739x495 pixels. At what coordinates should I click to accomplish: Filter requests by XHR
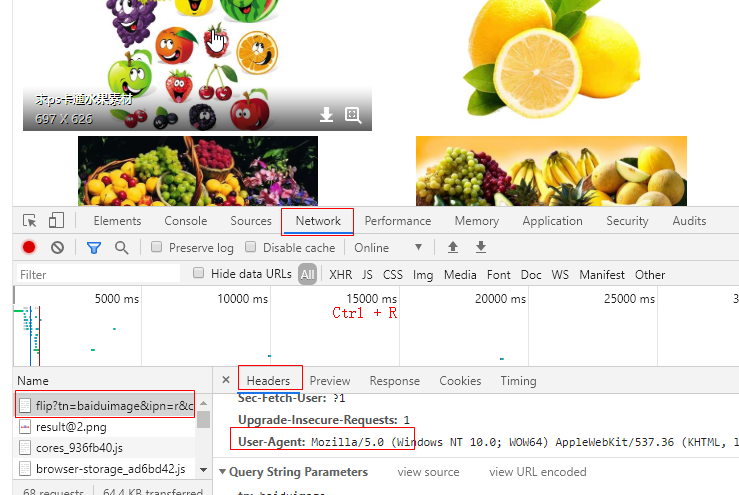[340, 275]
